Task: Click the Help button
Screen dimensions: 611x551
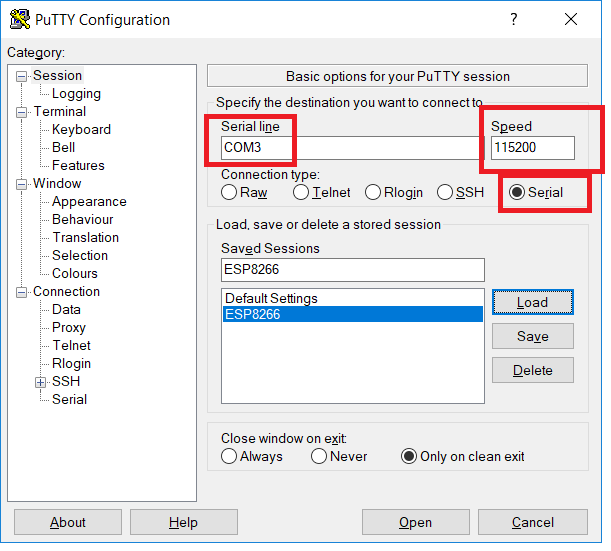Action: (184, 522)
